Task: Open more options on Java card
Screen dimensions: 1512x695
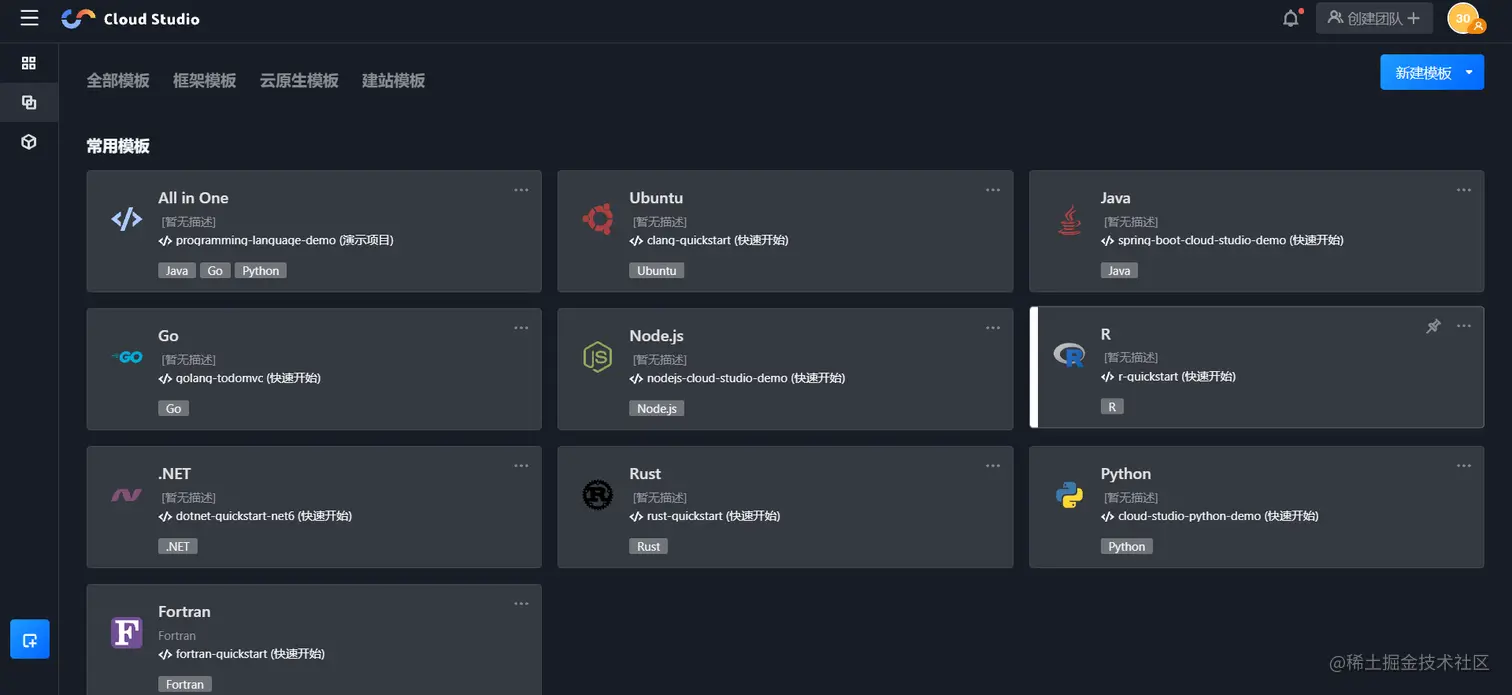Action: pos(1464,190)
